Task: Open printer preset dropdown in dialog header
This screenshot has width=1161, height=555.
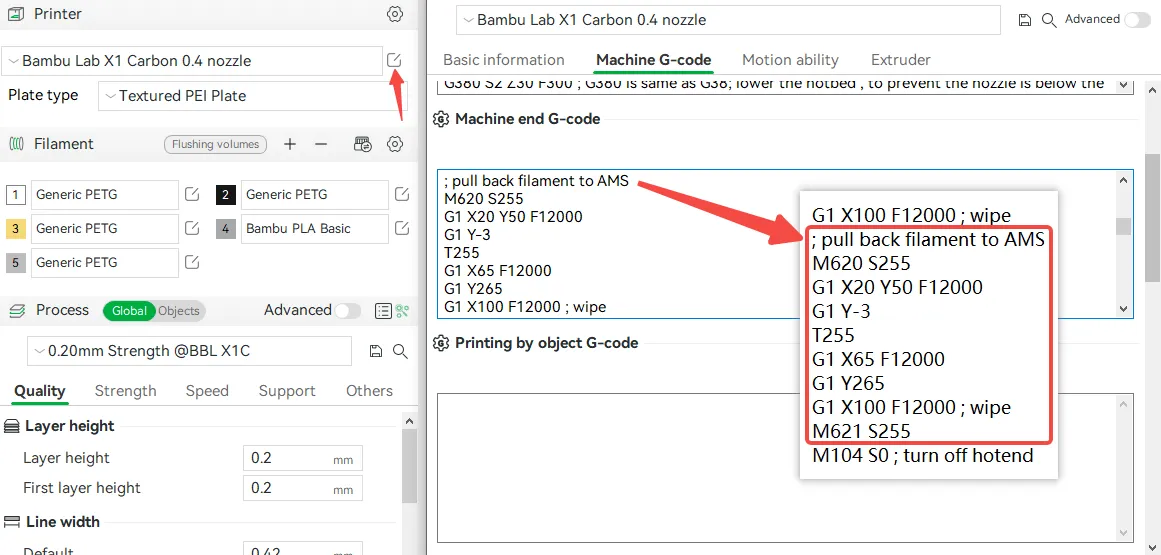Action: (x=728, y=20)
